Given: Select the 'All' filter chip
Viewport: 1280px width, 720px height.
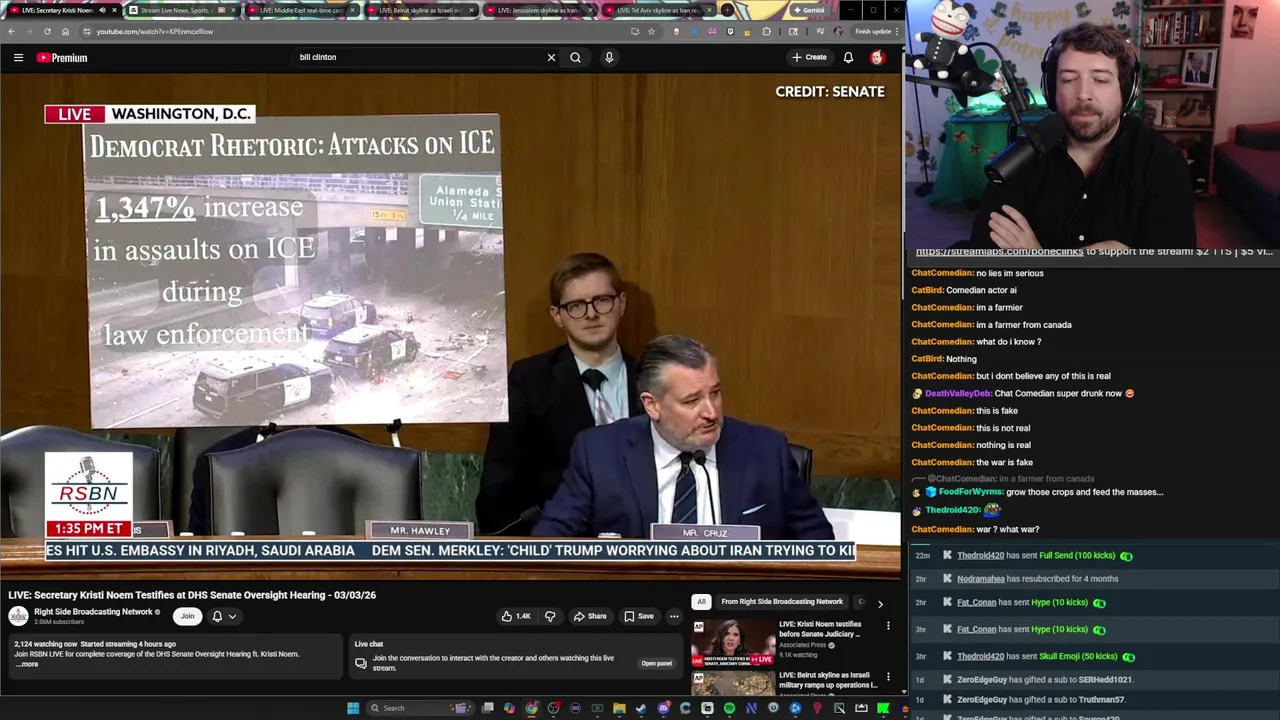Looking at the screenshot, I should coord(701,602).
